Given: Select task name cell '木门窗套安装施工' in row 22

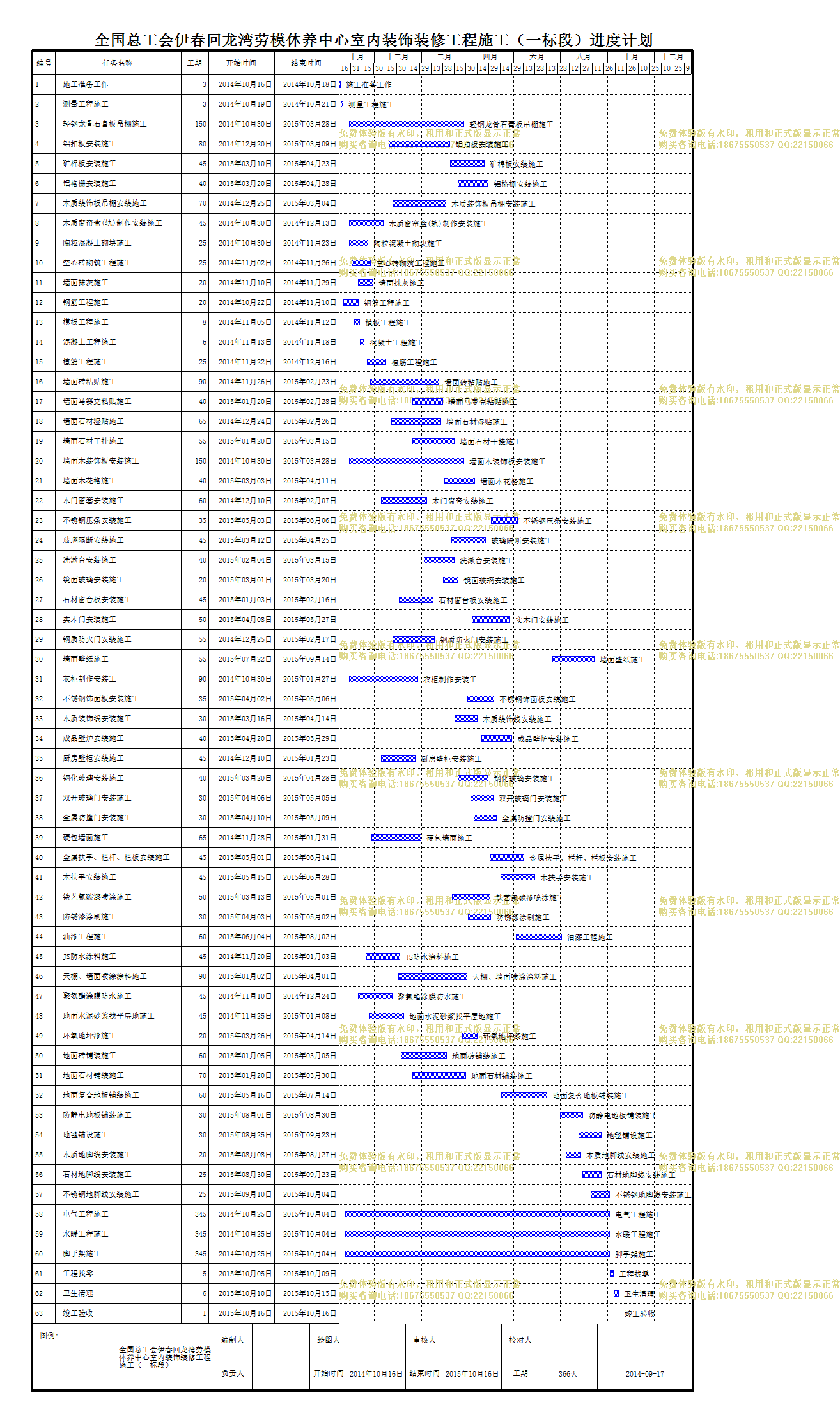Looking at the screenshot, I should [118, 501].
